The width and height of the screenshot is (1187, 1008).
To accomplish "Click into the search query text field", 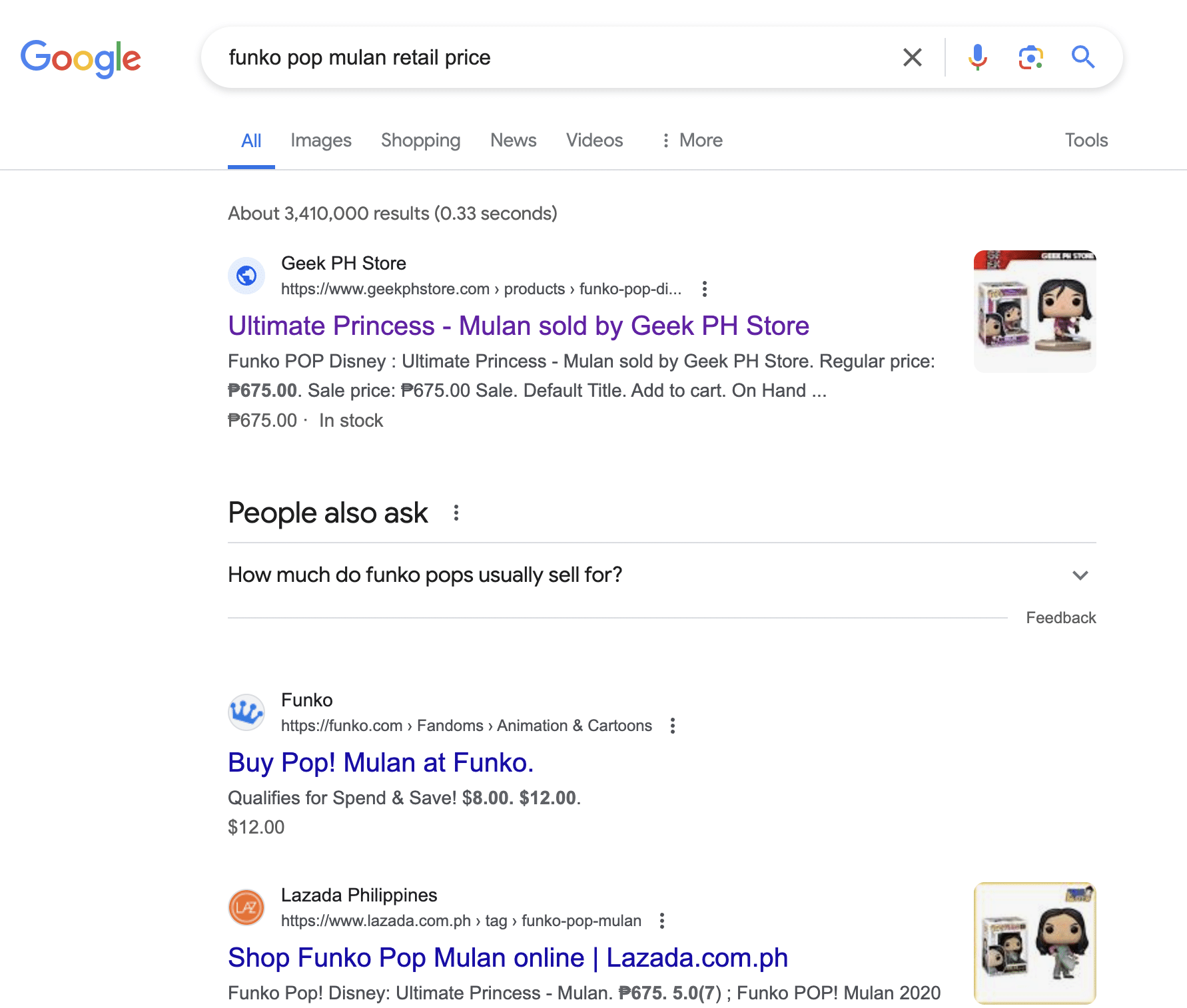I will [x=533, y=58].
